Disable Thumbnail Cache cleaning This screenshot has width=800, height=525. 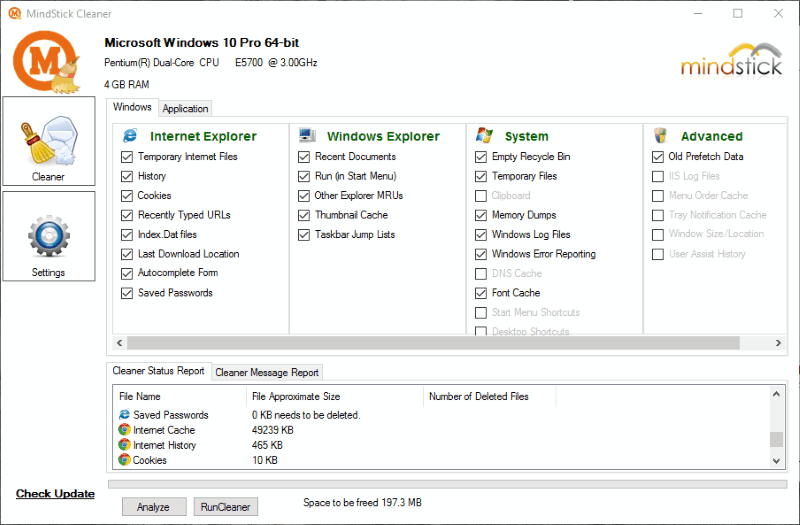click(x=304, y=215)
